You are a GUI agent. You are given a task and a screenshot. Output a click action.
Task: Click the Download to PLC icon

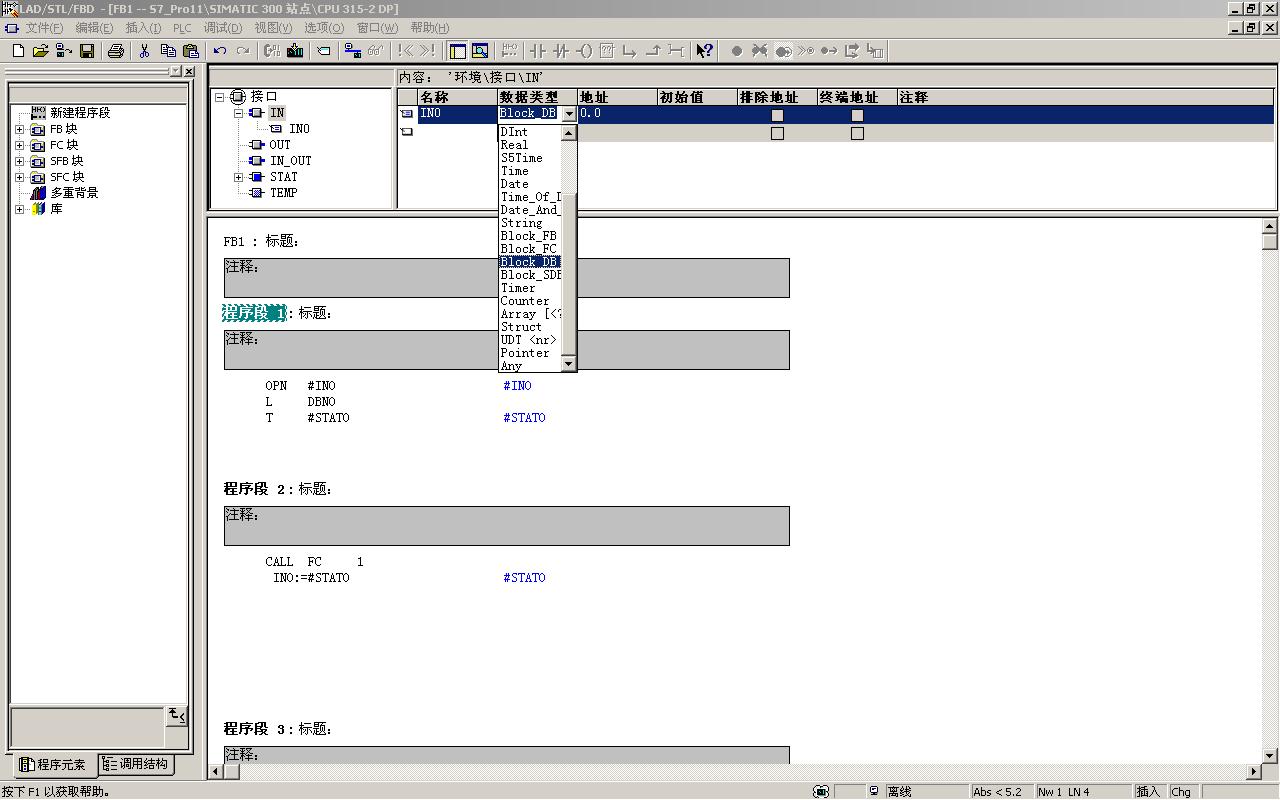(295, 51)
